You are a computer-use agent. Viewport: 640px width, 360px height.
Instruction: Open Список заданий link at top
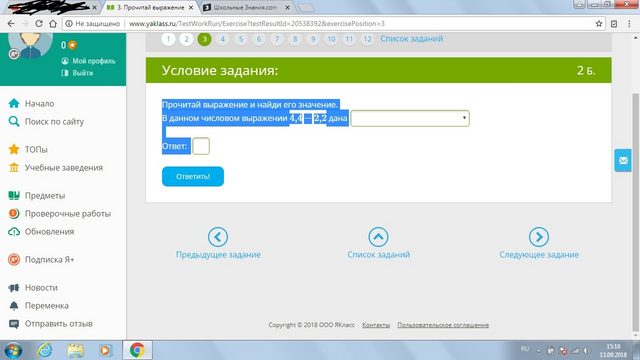coord(411,39)
